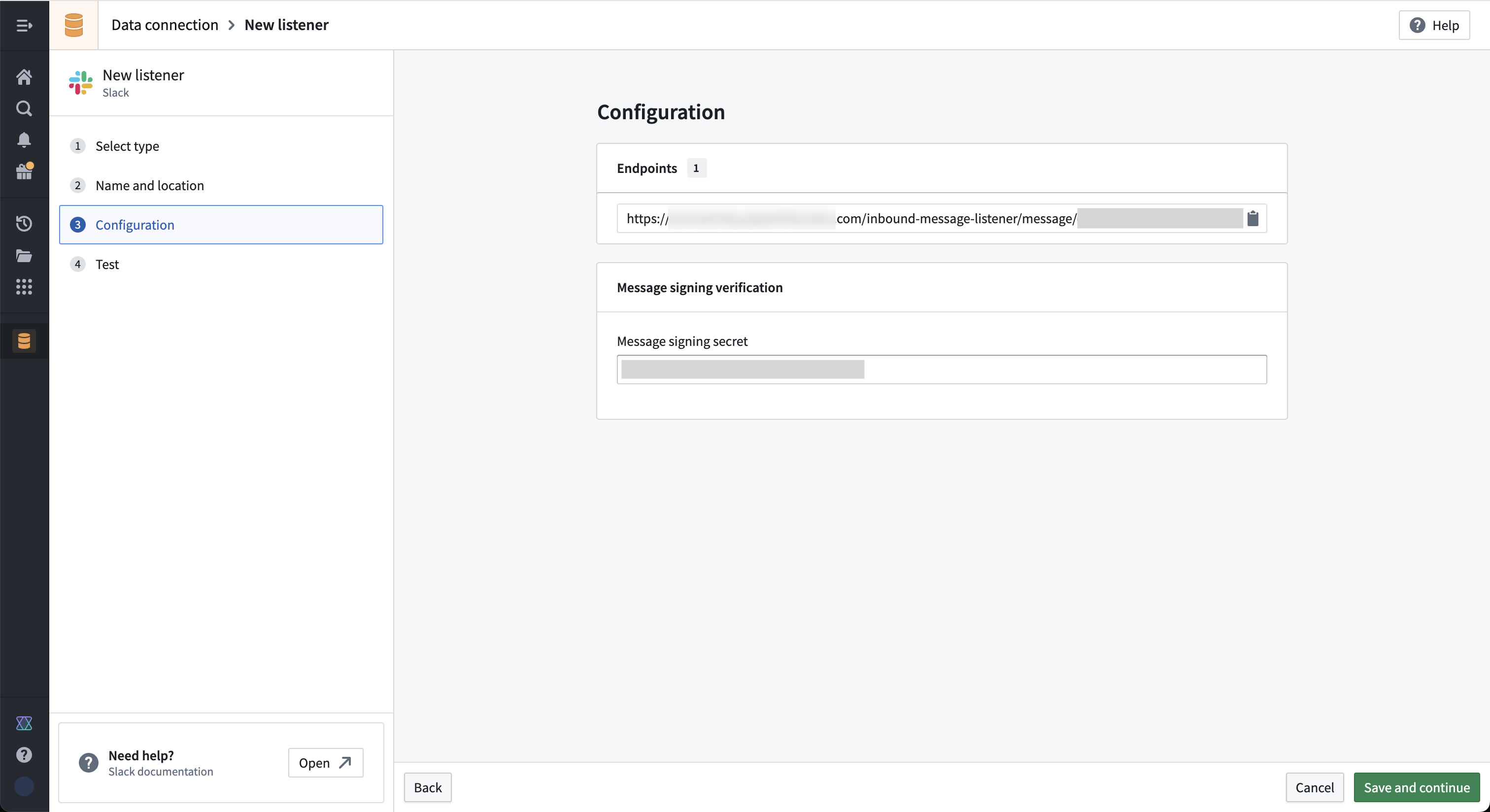Open the Home page from the sidebar
This screenshot has height=812, width=1490.
click(24, 77)
